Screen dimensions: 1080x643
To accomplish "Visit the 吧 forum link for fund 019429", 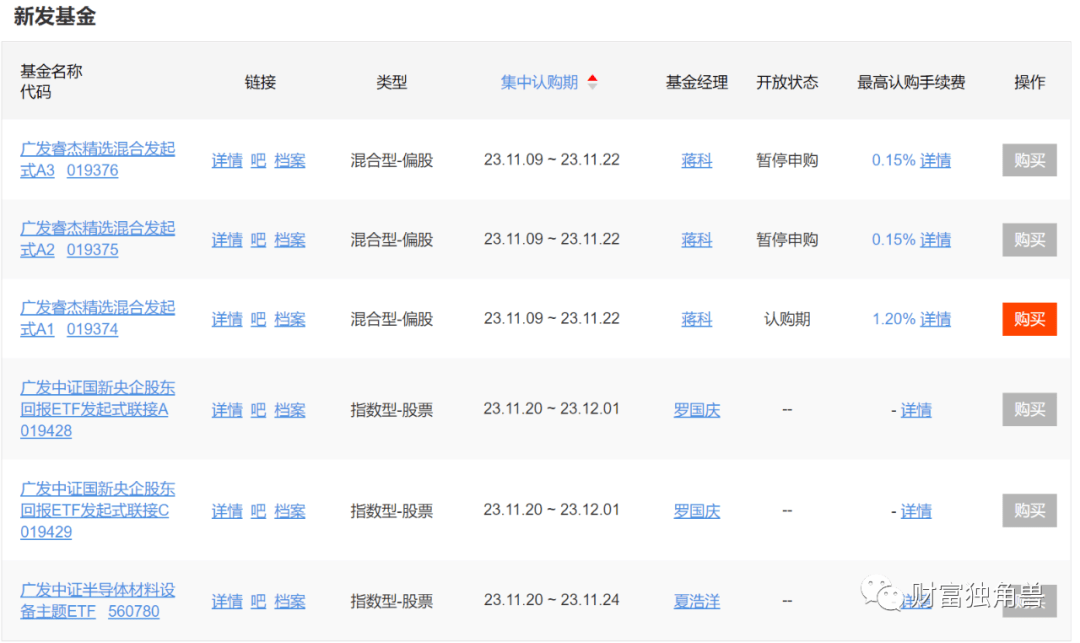I will [x=258, y=511].
